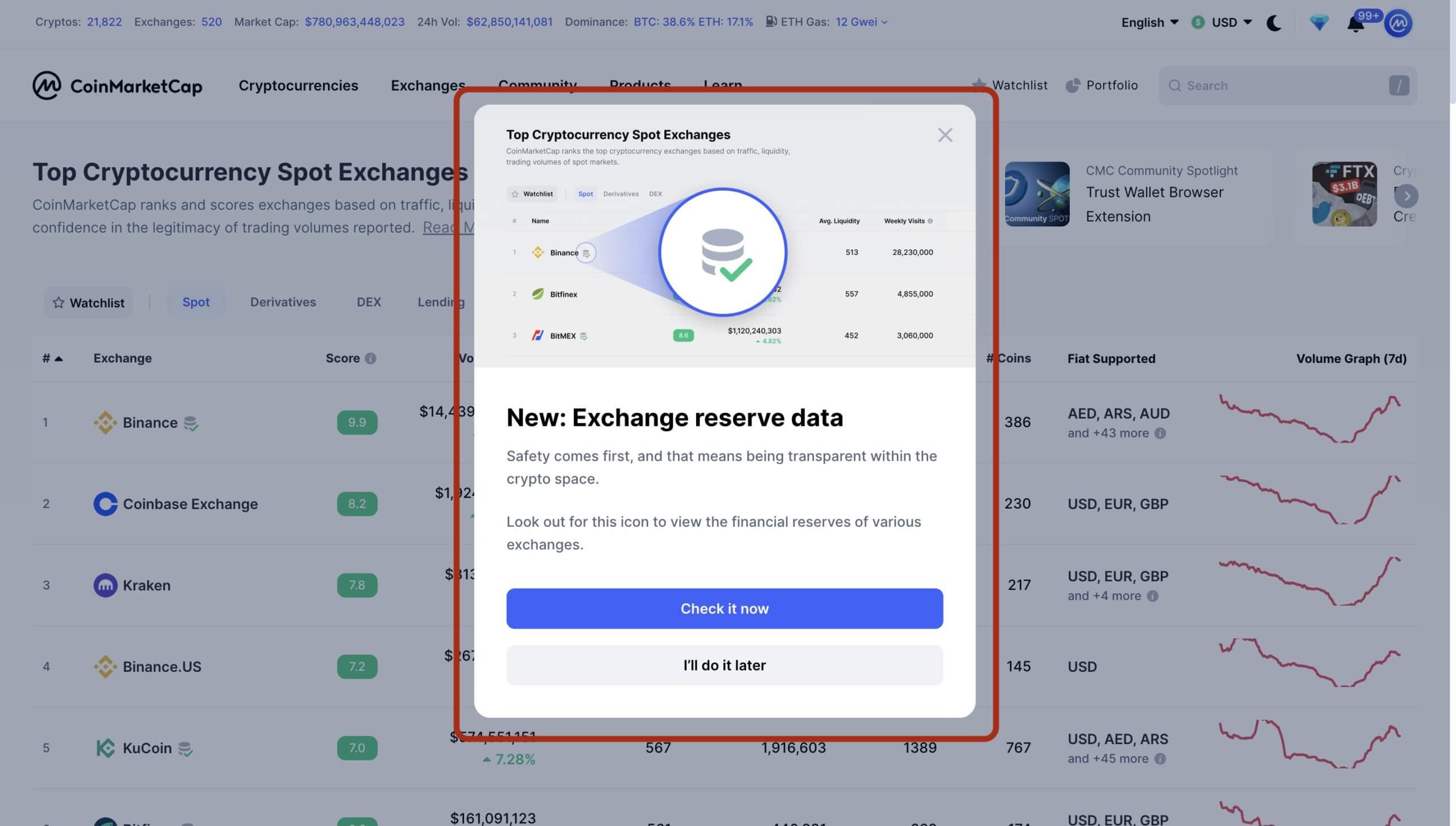Click the Score info icon
This screenshot has height=826, width=1456.
click(370, 358)
